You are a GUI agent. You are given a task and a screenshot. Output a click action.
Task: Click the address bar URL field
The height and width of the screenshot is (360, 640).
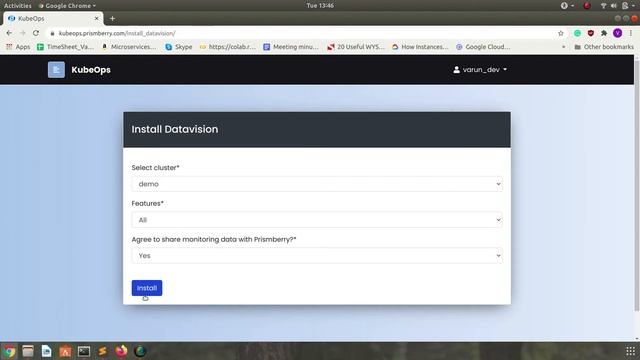point(302,33)
